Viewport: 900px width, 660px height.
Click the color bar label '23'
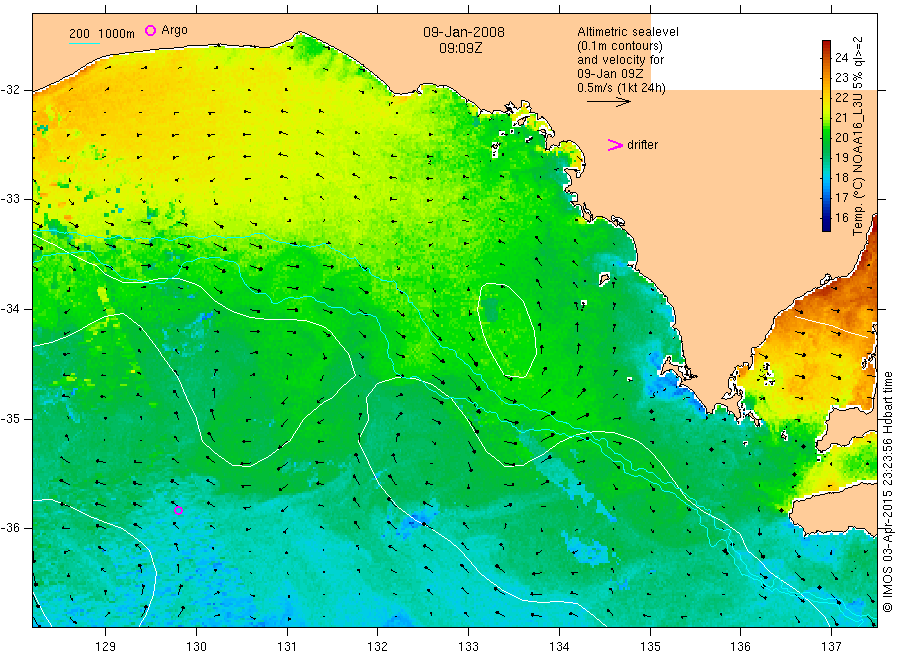pyautogui.click(x=841, y=77)
